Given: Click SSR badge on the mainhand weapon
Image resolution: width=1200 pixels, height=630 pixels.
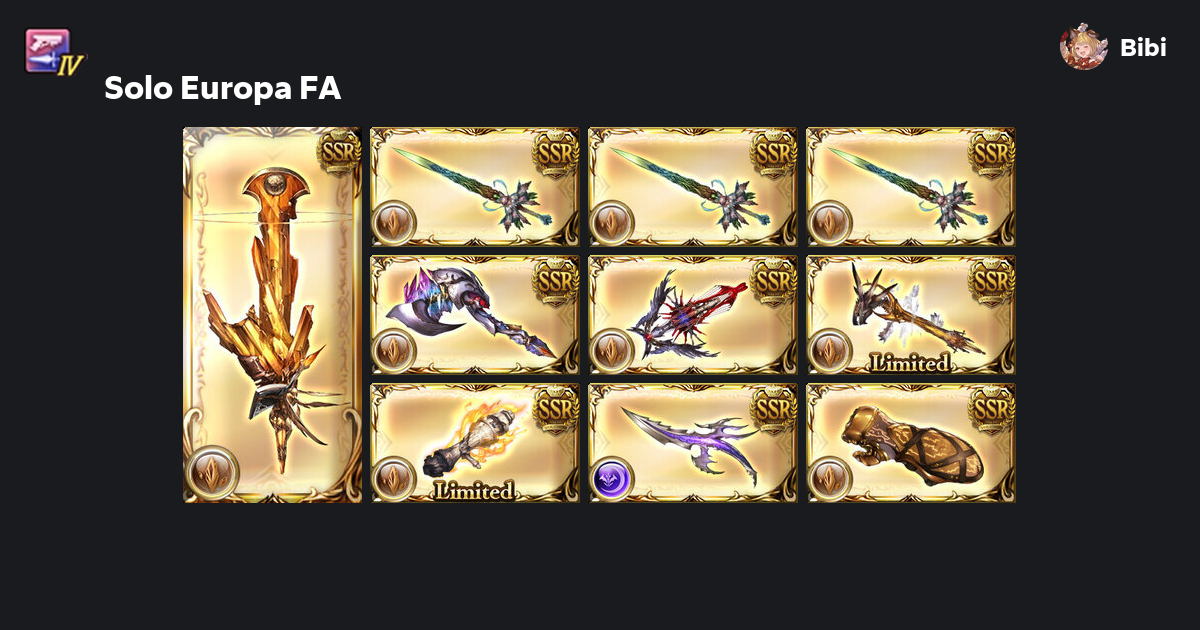Looking at the screenshot, I should tap(339, 152).
